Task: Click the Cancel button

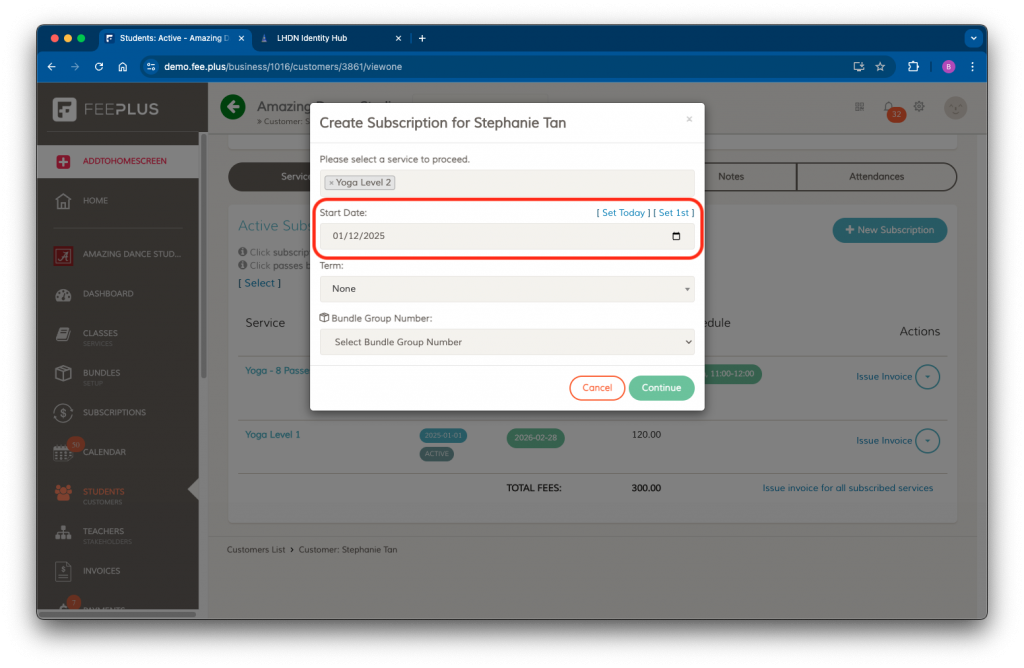Action: coord(597,388)
